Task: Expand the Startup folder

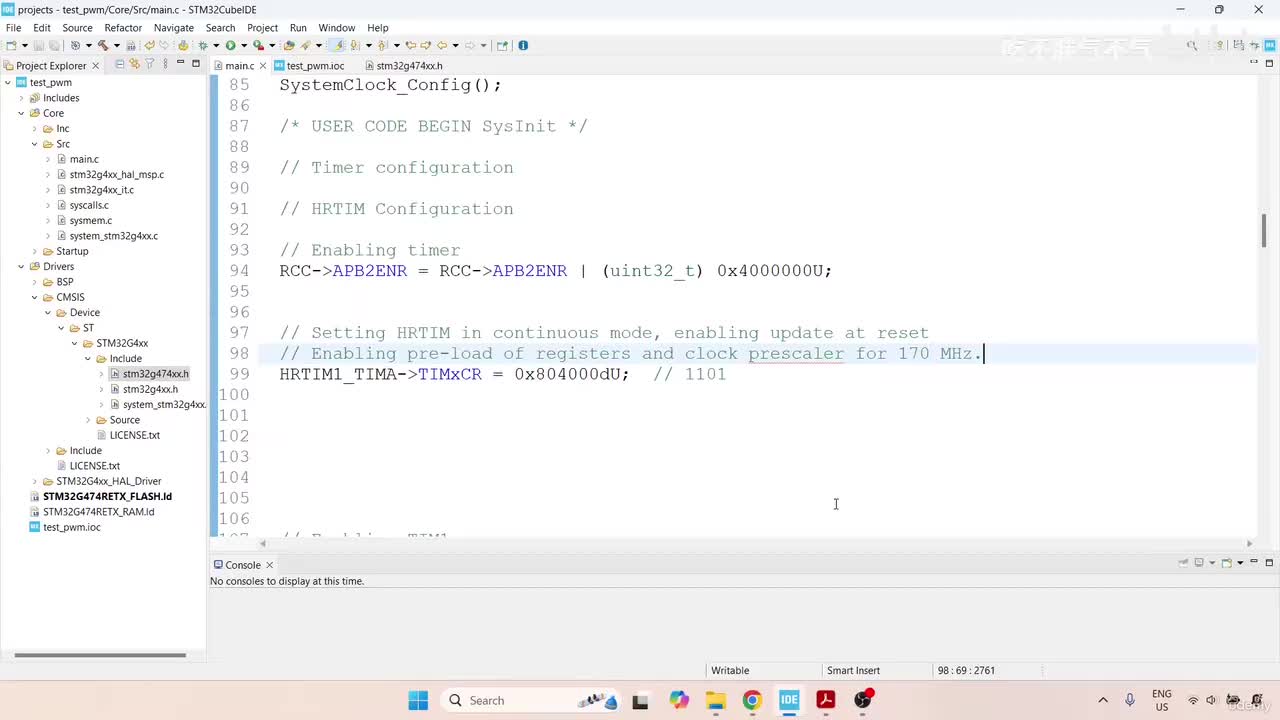Action: [x=35, y=251]
